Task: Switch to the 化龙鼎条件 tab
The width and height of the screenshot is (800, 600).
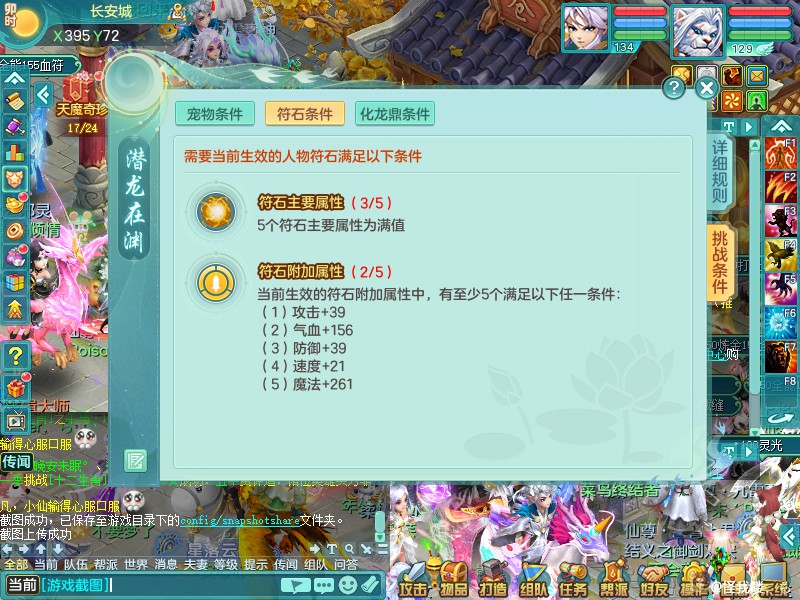Action: click(395, 114)
